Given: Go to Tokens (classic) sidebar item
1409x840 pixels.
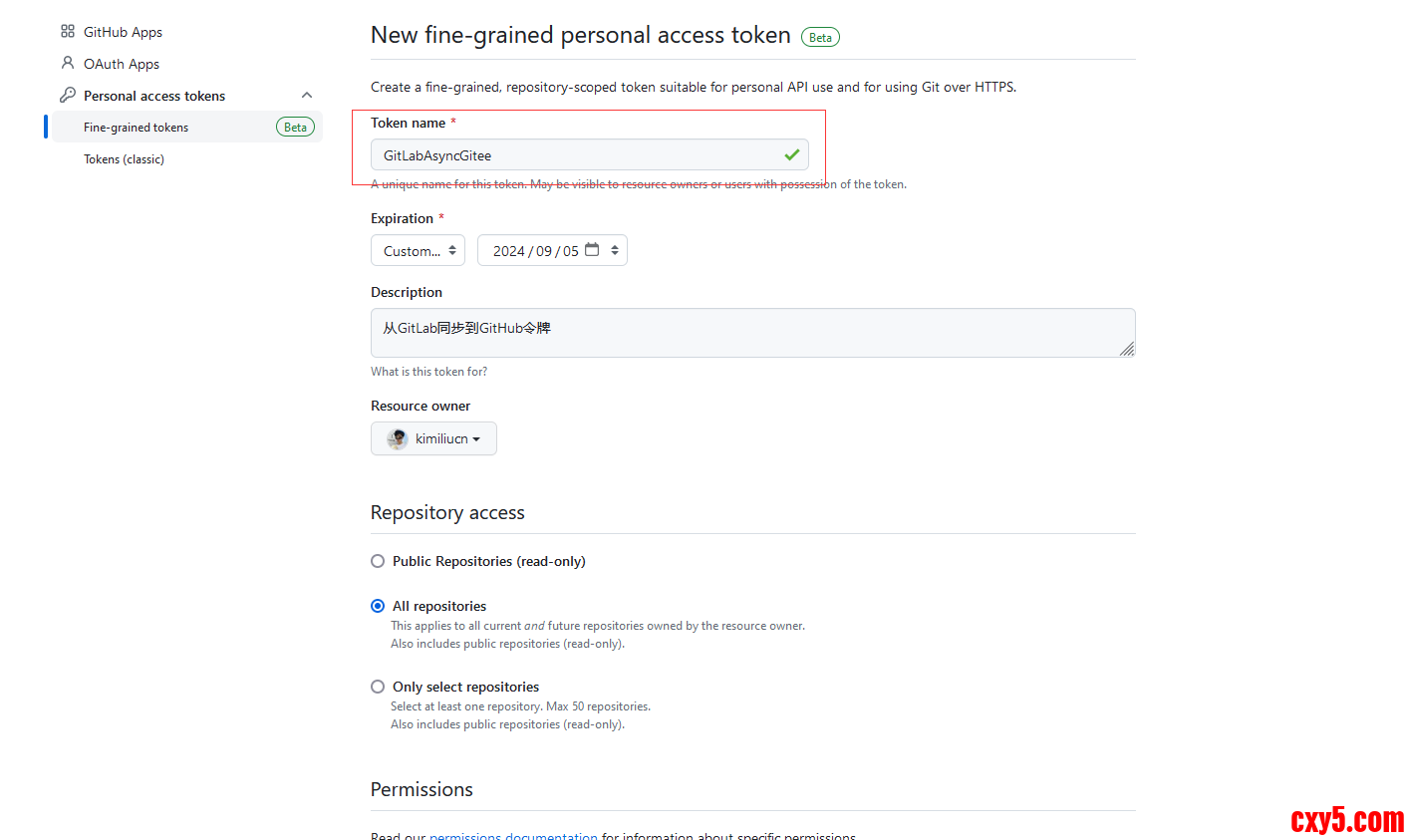Looking at the screenshot, I should pos(124,159).
